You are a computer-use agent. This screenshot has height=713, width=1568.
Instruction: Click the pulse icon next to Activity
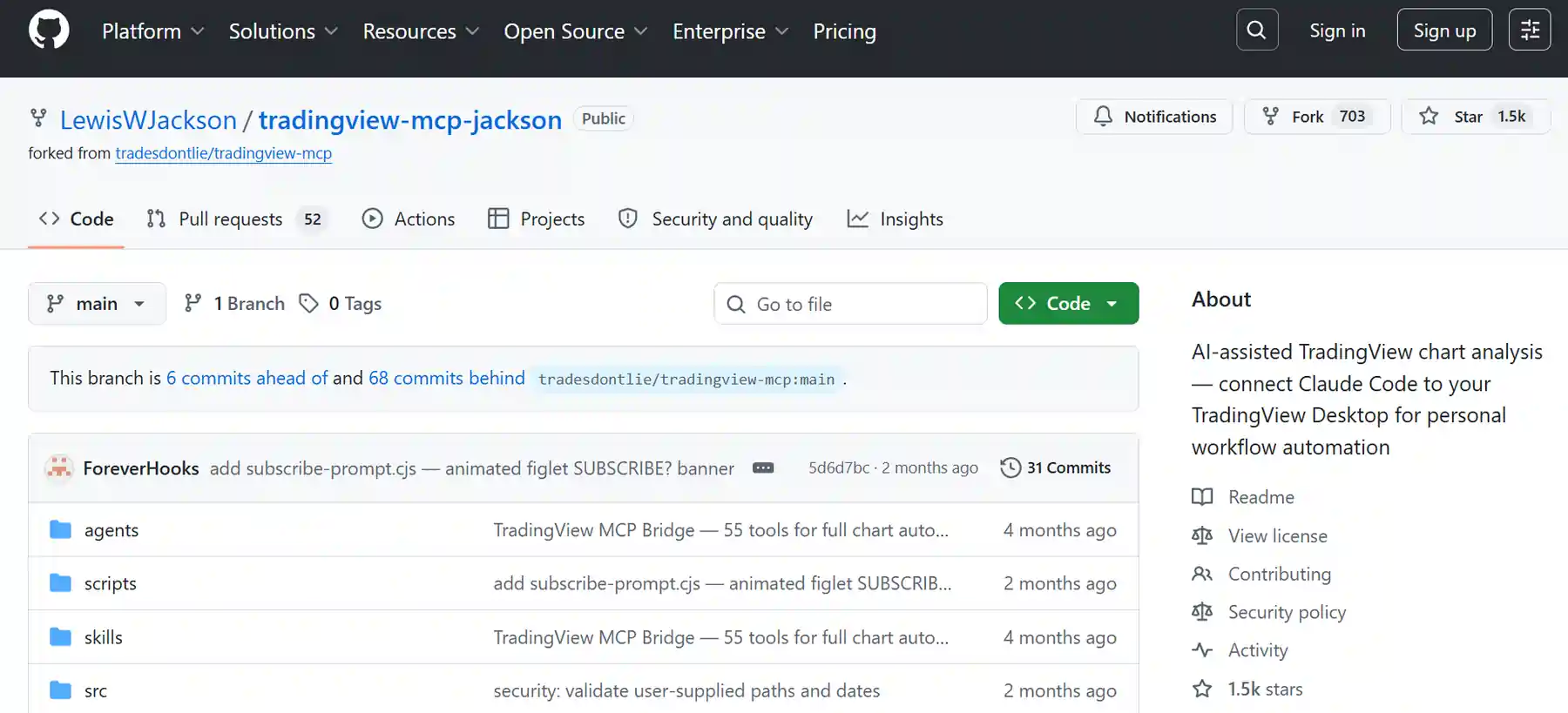coord(1202,650)
